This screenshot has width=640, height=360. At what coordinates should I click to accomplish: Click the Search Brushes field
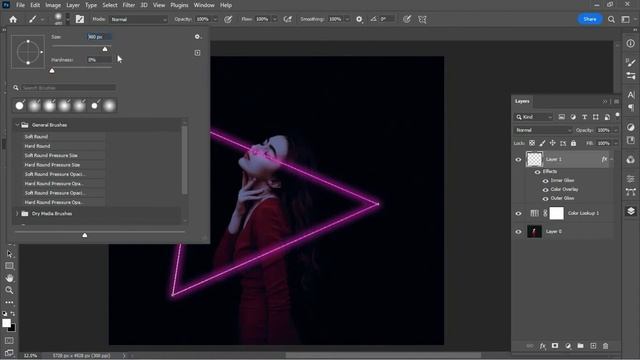coord(68,88)
